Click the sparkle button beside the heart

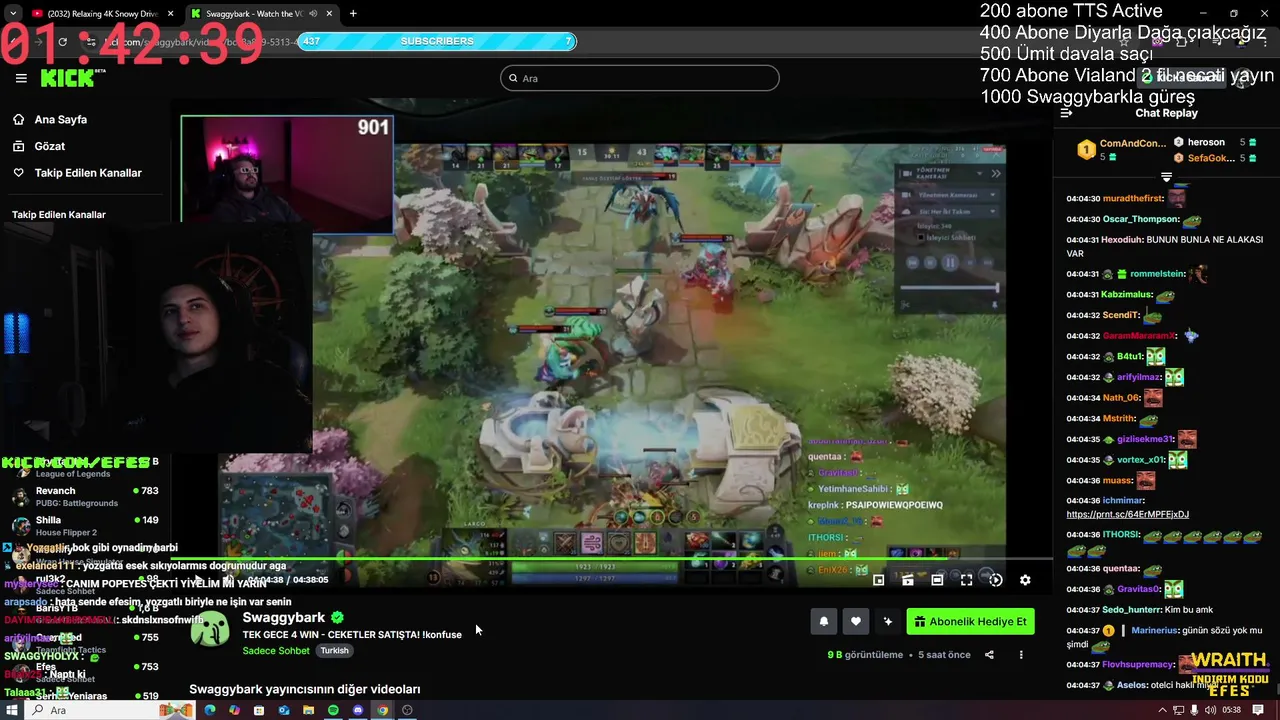pos(887,621)
